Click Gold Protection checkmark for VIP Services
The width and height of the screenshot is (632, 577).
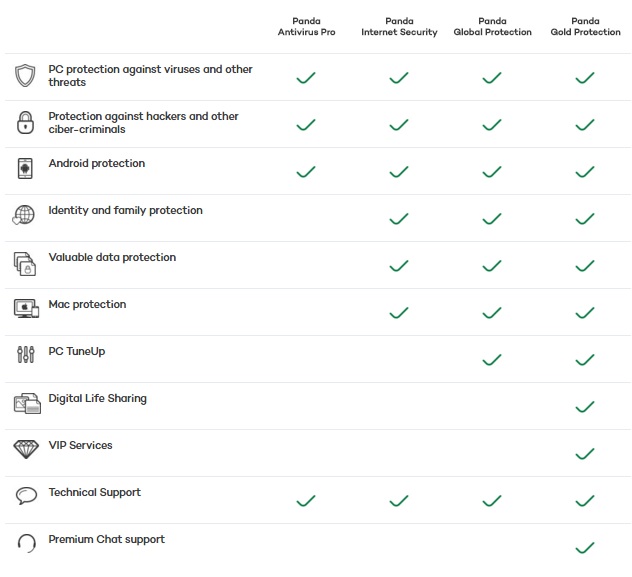click(x=585, y=454)
